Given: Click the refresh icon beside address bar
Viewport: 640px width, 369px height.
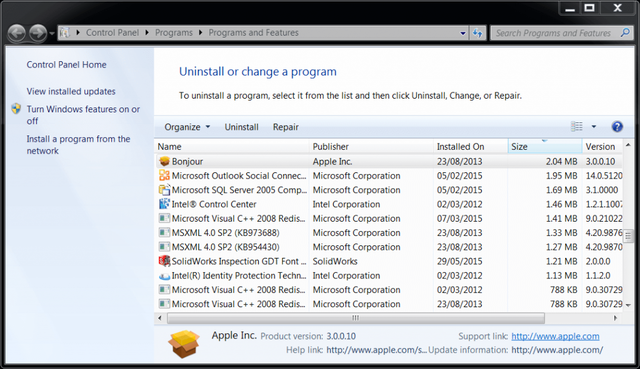Looking at the screenshot, I should click(x=478, y=33).
